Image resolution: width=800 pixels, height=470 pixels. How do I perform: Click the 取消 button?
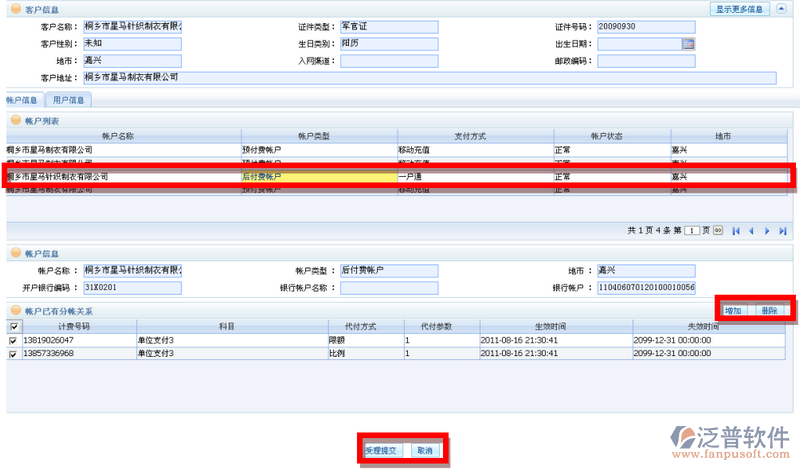pyautogui.click(x=425, y=451)
